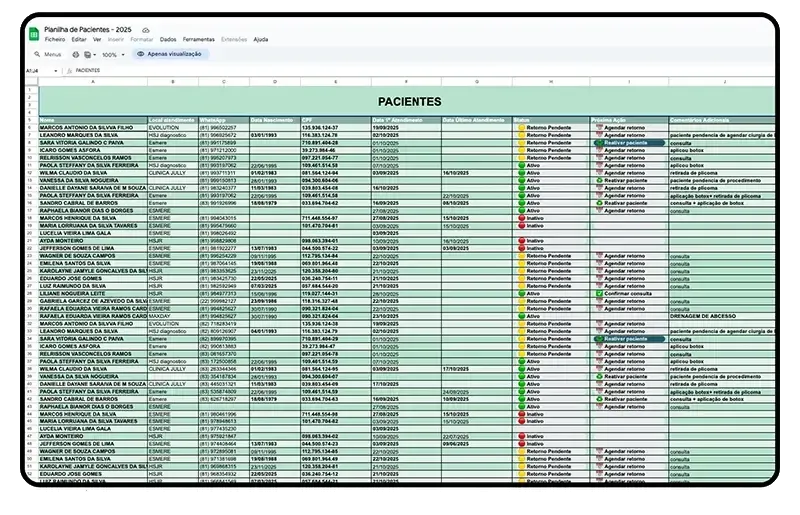Select WAGNER DE SOUZA CAMPOS in row 23
This screenshot has width=800, height=515.
click(x=93, y=256)
